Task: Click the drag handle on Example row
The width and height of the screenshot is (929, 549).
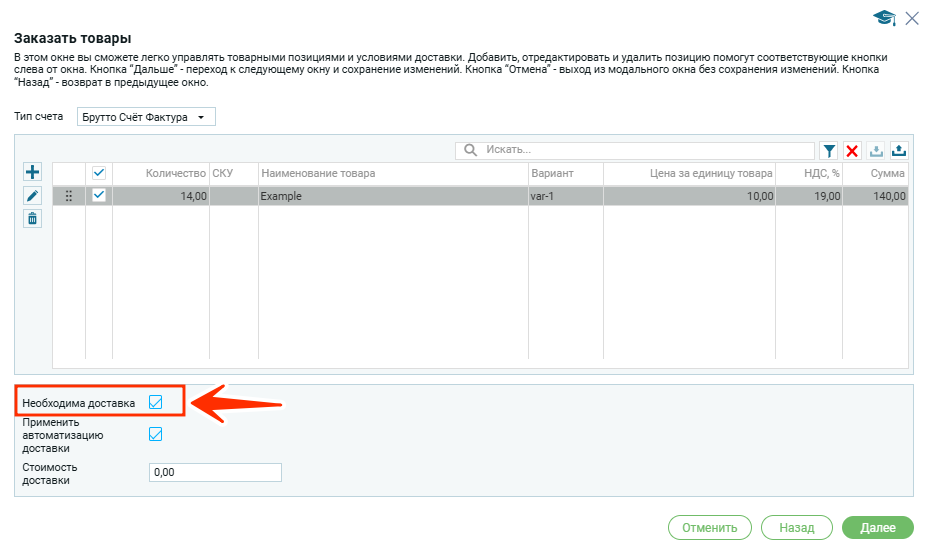Action: click(69, 196)
